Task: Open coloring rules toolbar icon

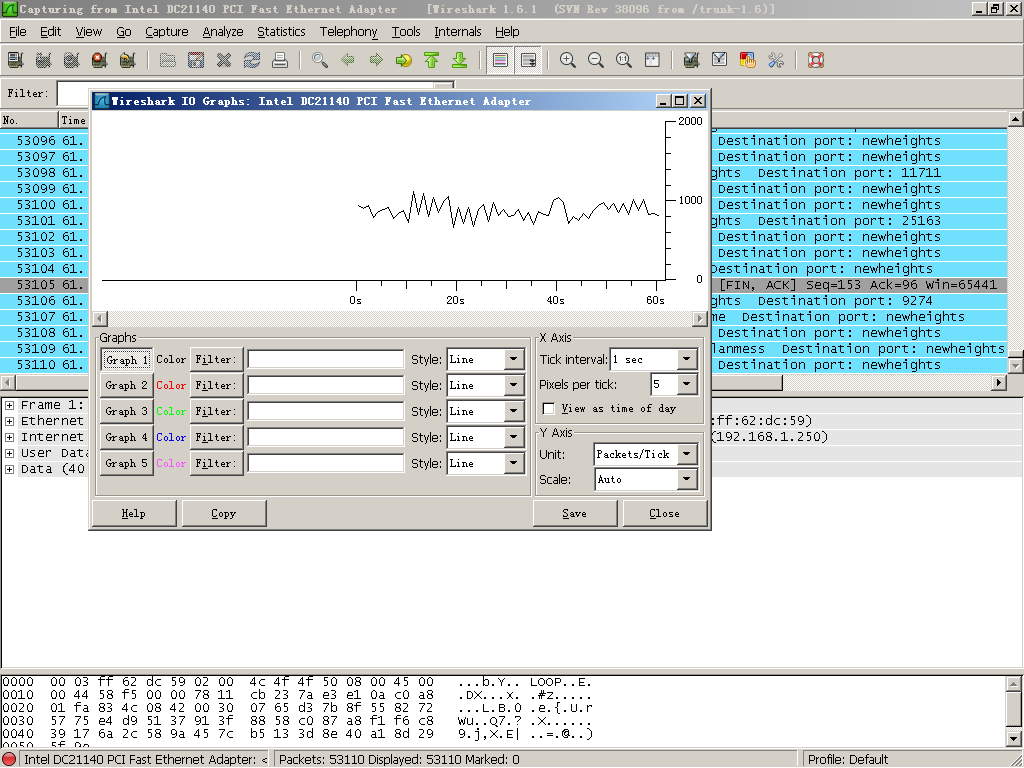Action: point(748,61)
